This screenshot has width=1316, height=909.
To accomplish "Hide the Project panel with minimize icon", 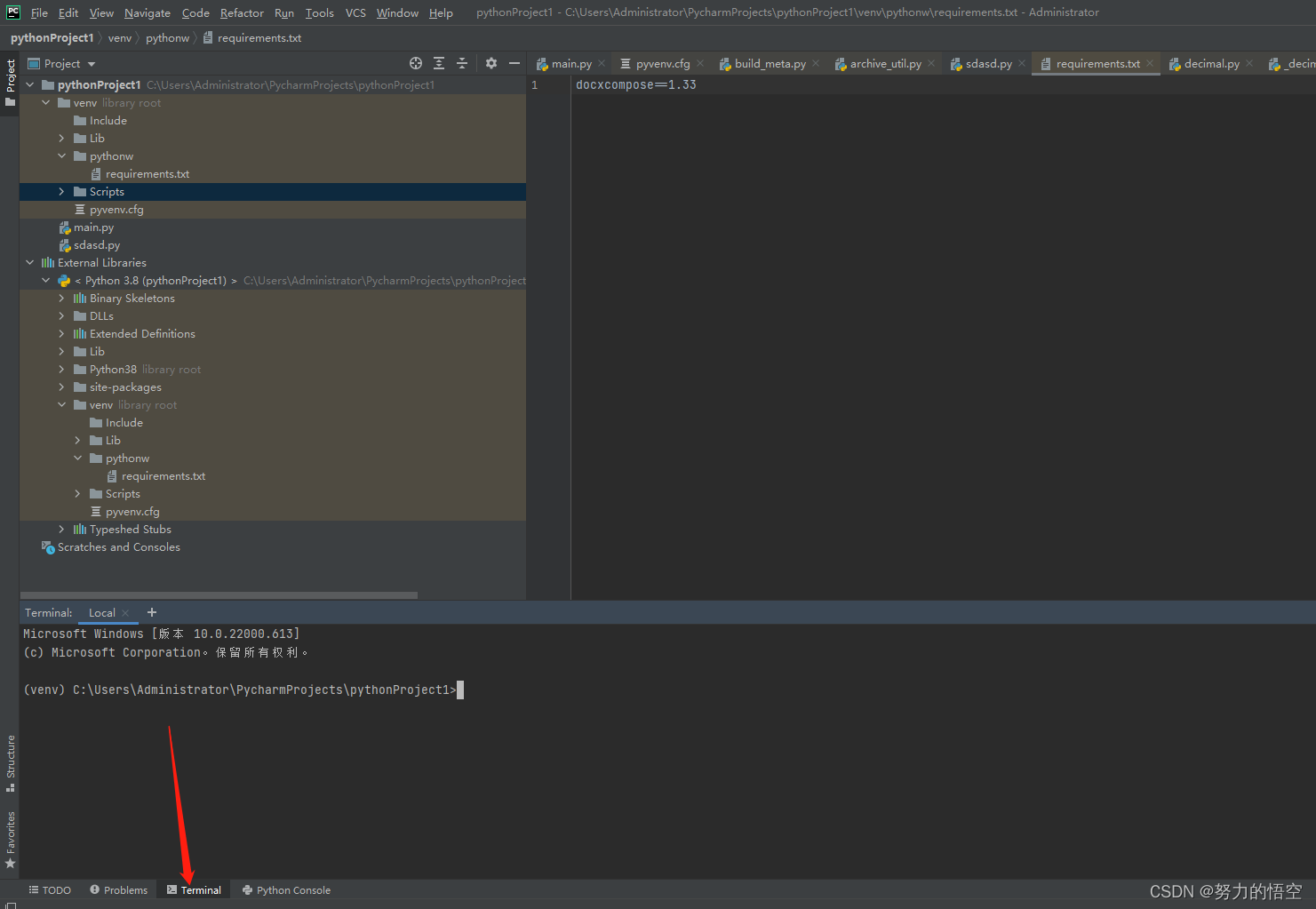I will pos(514,63).
